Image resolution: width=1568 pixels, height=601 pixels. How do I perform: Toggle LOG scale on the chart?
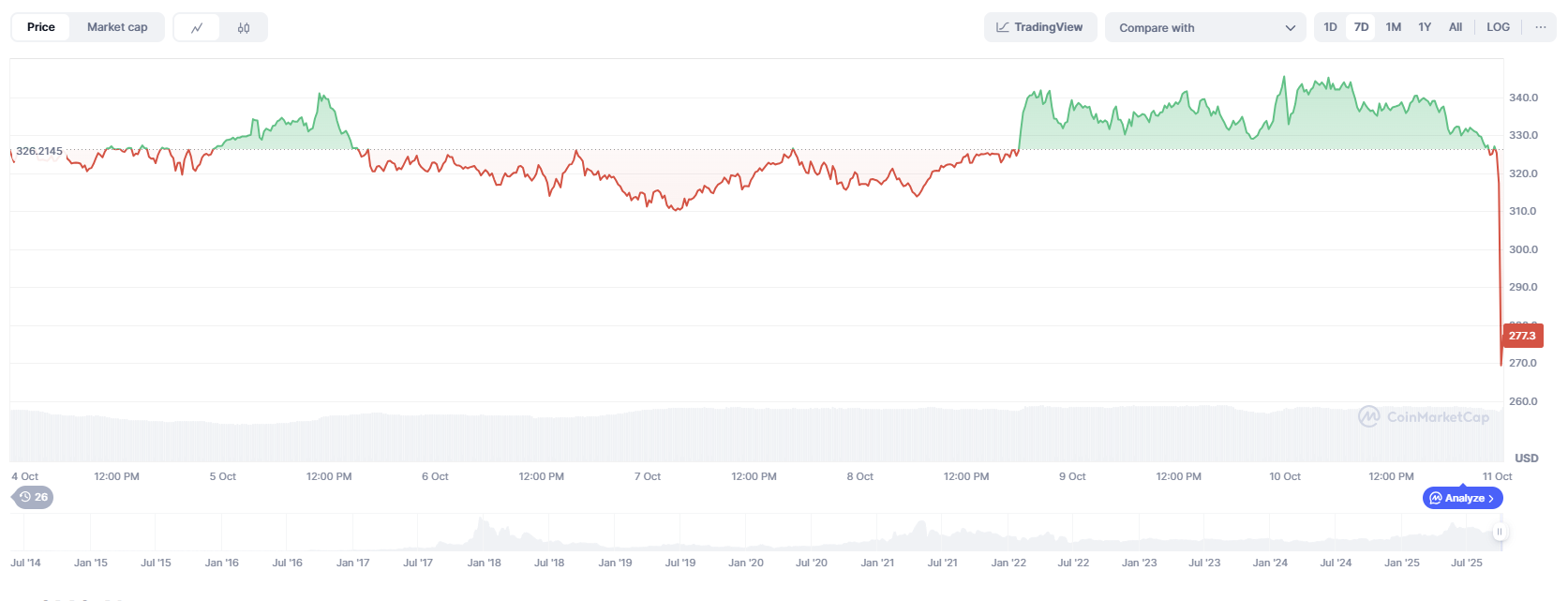[x=1498, y=27]
